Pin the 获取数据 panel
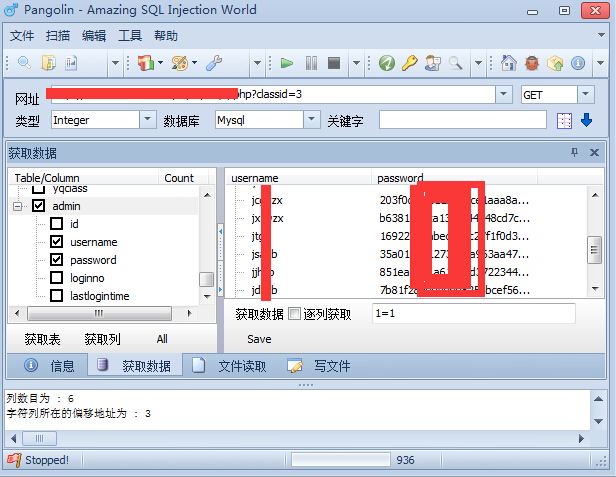 click(574, 152)
